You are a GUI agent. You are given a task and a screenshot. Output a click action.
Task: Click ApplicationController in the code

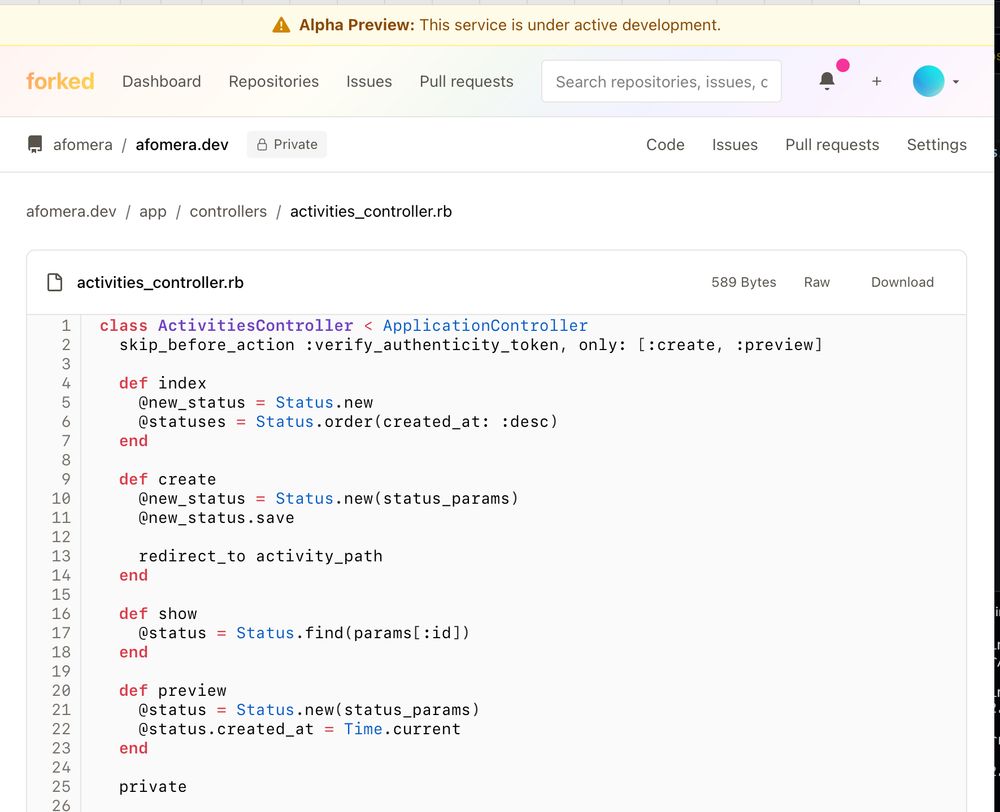(x=485, y=325)
